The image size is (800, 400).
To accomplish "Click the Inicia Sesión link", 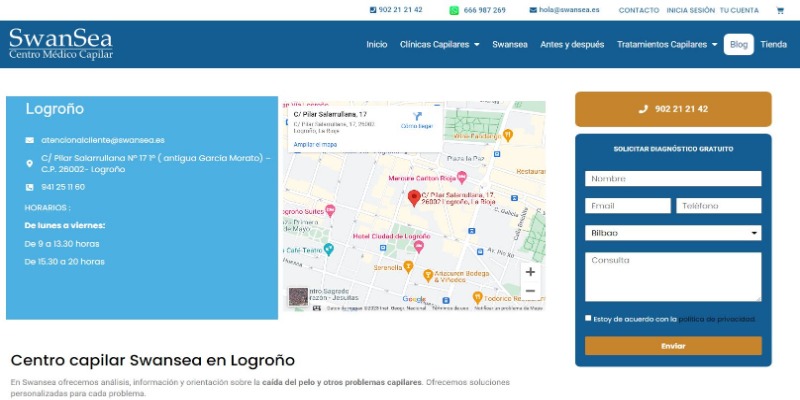I will (690, 10).
